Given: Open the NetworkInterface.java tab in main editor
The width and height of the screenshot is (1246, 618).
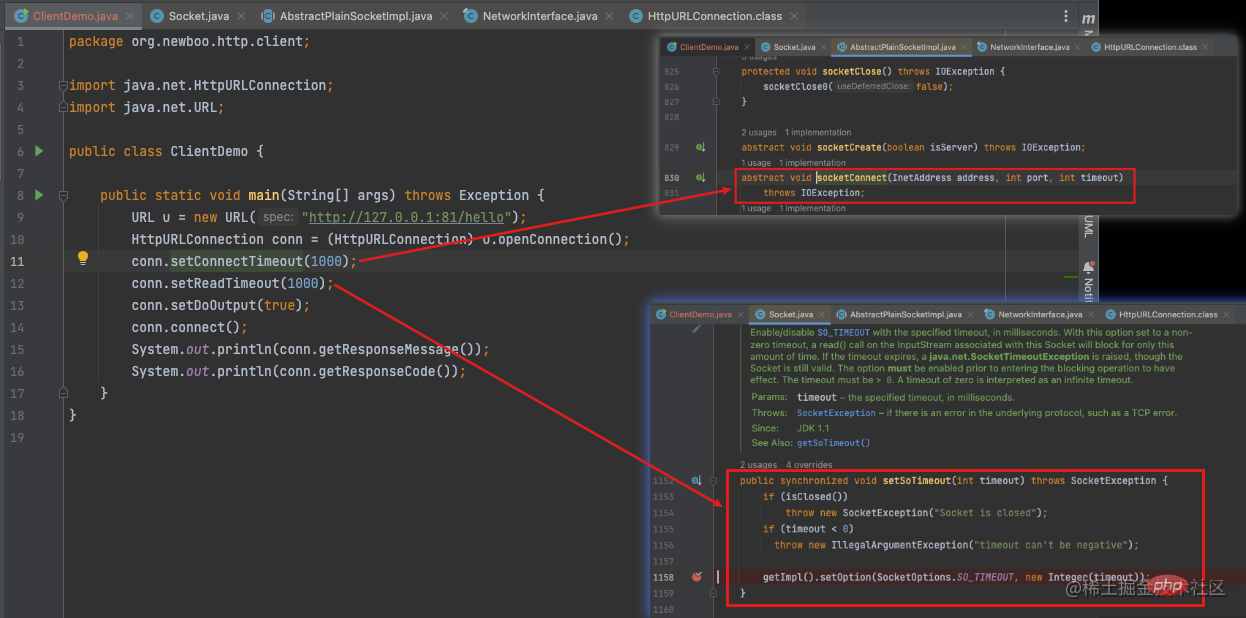Looking at the screenshot, I should 539,17.
